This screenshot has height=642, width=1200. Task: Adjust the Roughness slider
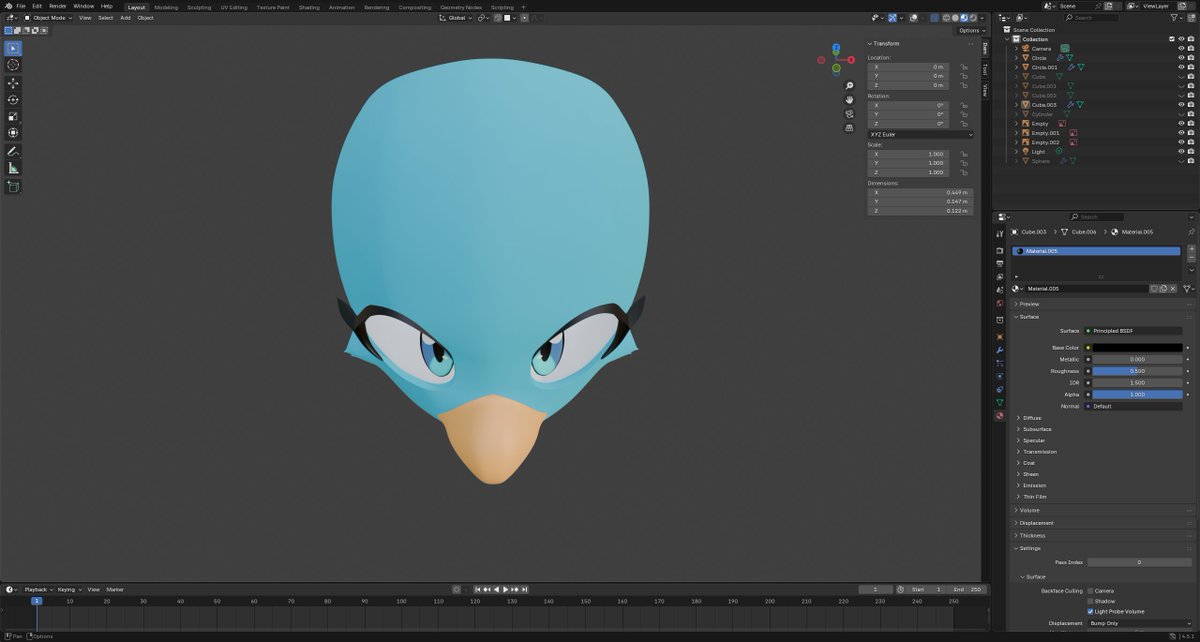pyautogui.click(x=1137, y=371)
